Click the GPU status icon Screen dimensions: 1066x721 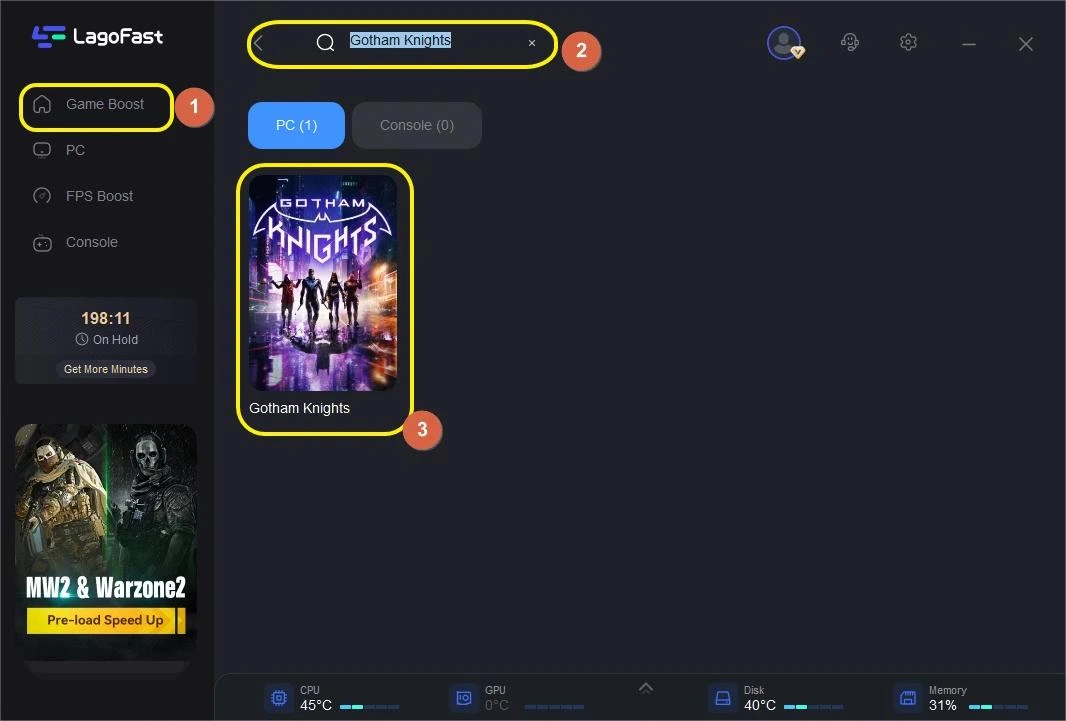click(464, 697)
